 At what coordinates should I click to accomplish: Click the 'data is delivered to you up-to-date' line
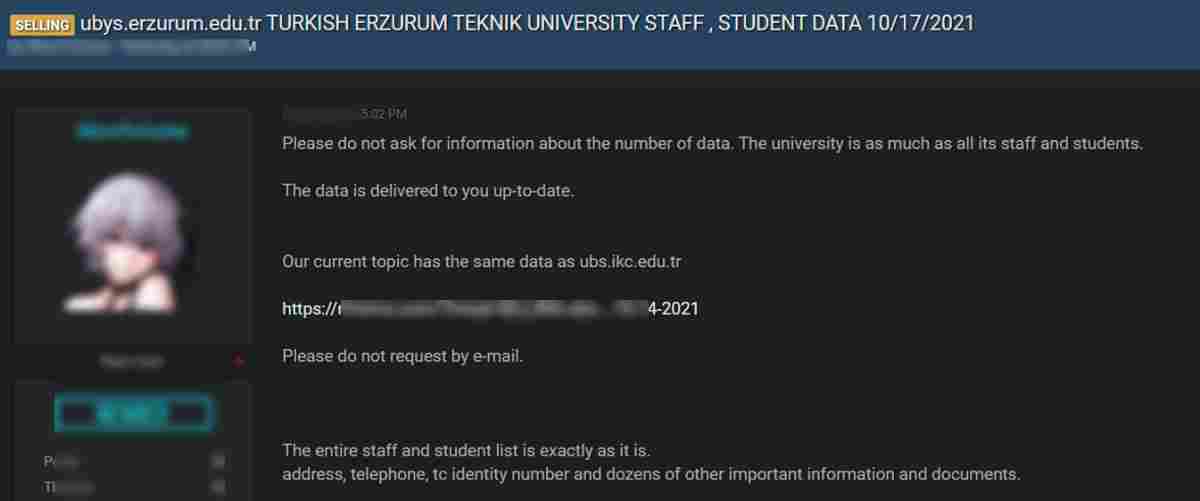[428, 191]
